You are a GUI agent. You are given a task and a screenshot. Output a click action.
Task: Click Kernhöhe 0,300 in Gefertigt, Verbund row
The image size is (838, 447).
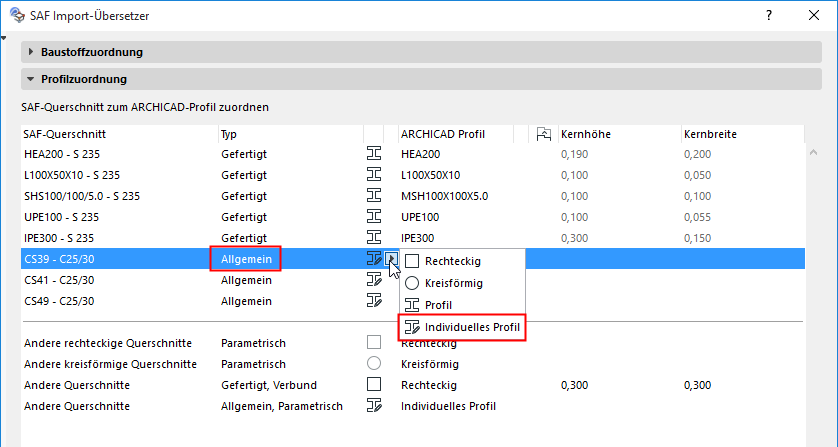[575, 385]
